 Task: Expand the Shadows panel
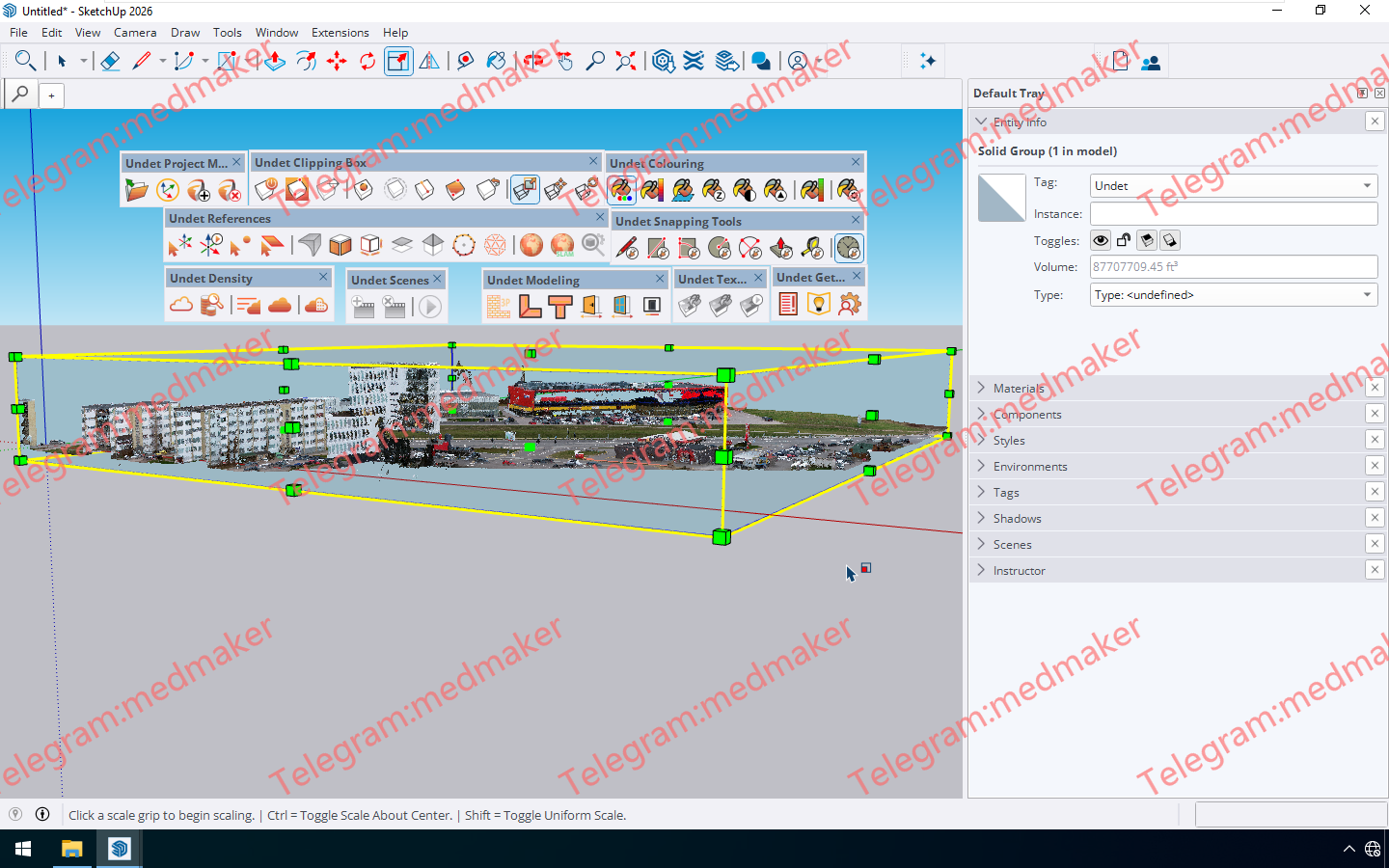click(1017, 518)
